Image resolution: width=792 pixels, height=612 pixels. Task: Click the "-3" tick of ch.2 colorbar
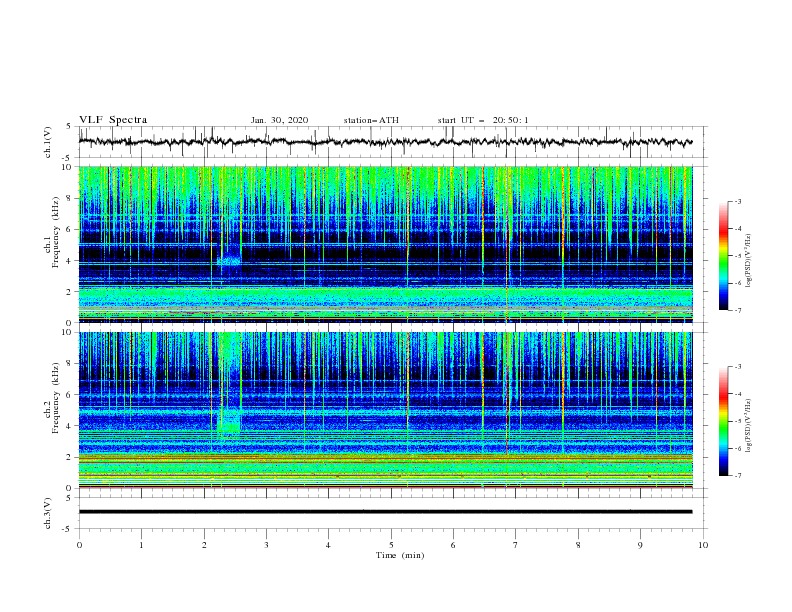pos(738,367)
